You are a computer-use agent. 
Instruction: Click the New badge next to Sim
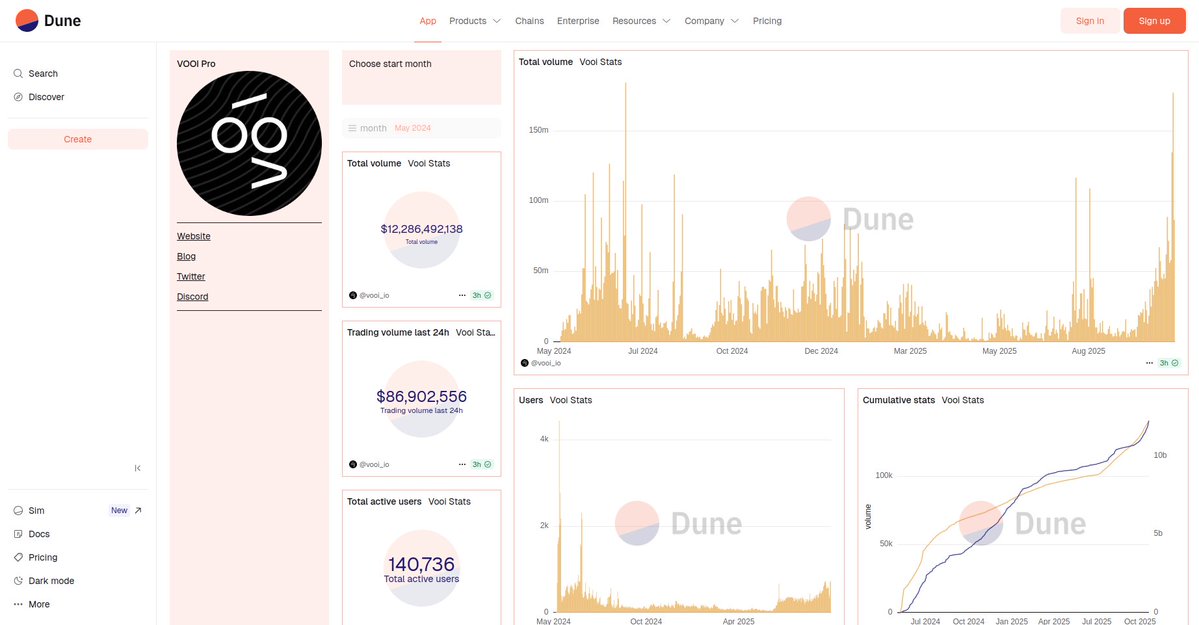click(x=119, y=510)
